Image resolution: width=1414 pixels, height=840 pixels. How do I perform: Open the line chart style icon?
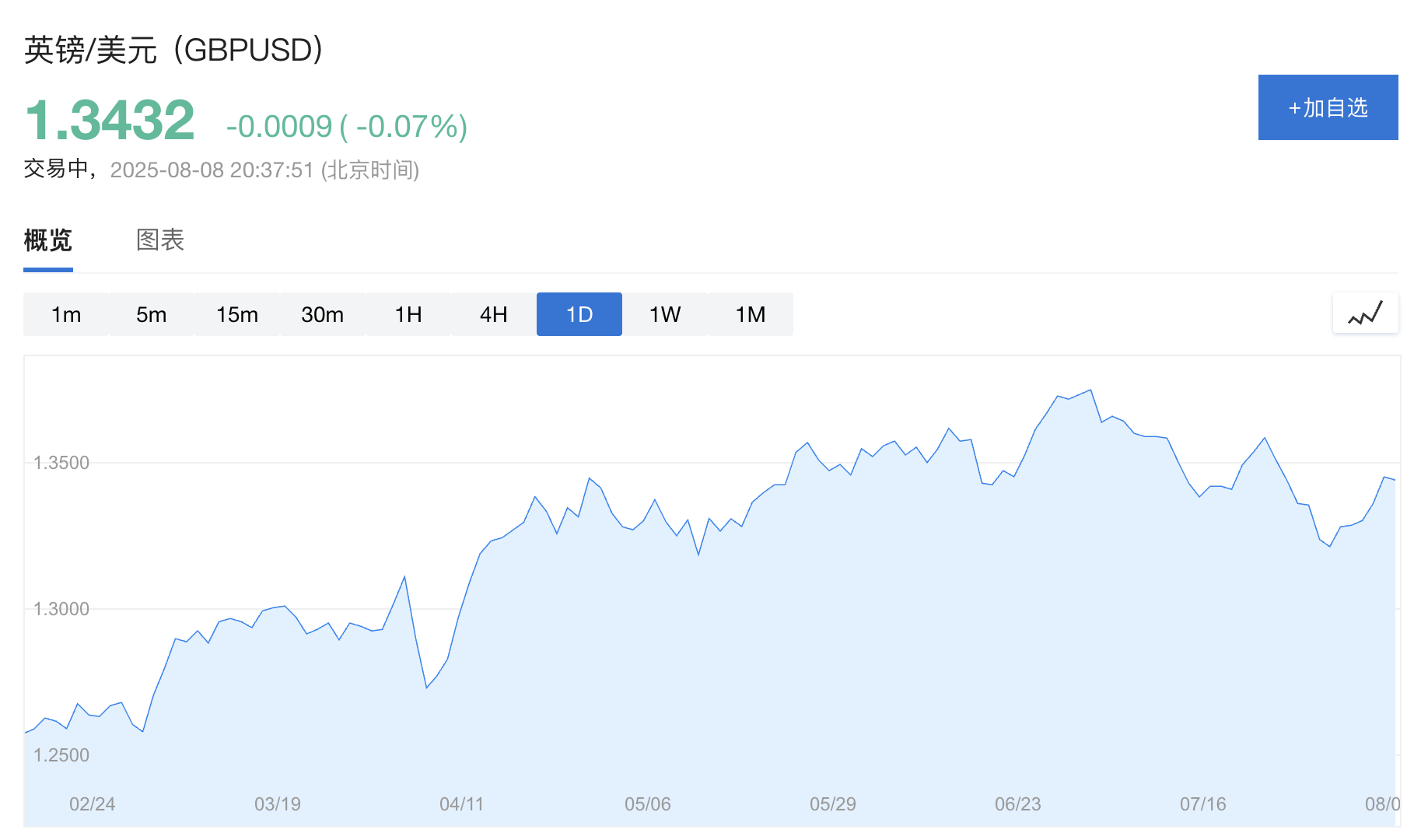1365,314
